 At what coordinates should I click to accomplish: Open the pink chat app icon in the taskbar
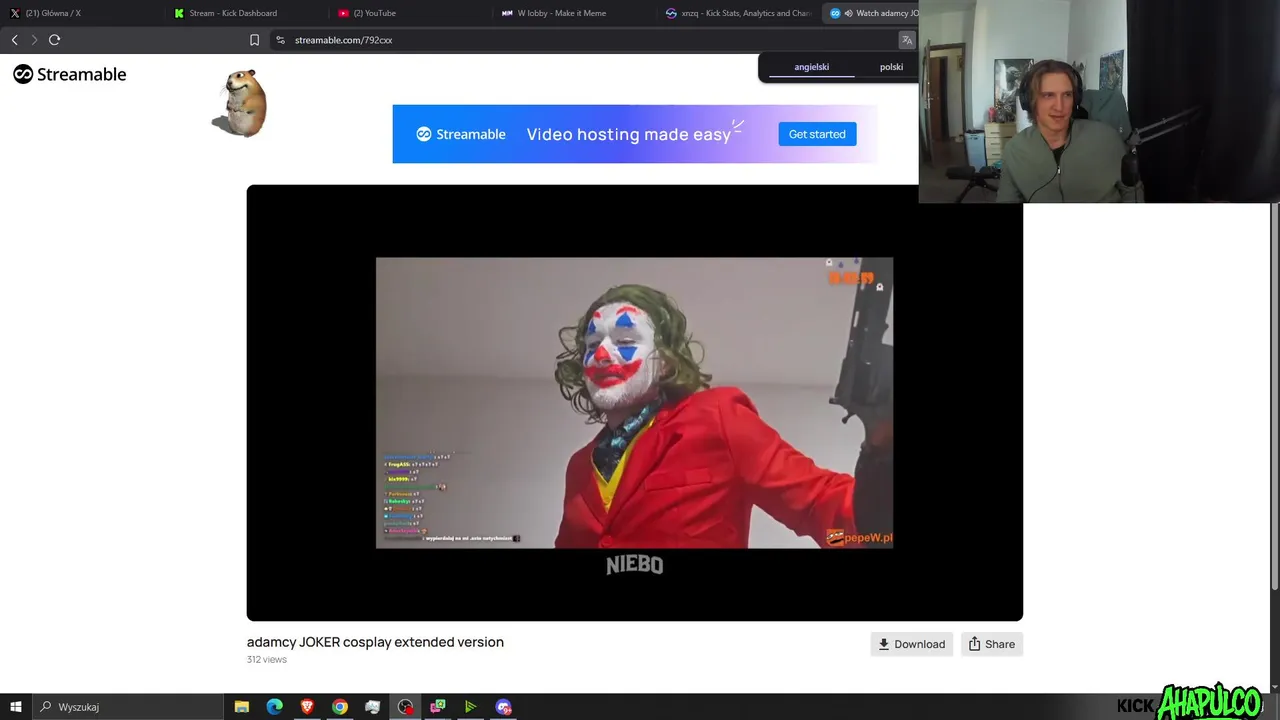(x=438, y=707)
